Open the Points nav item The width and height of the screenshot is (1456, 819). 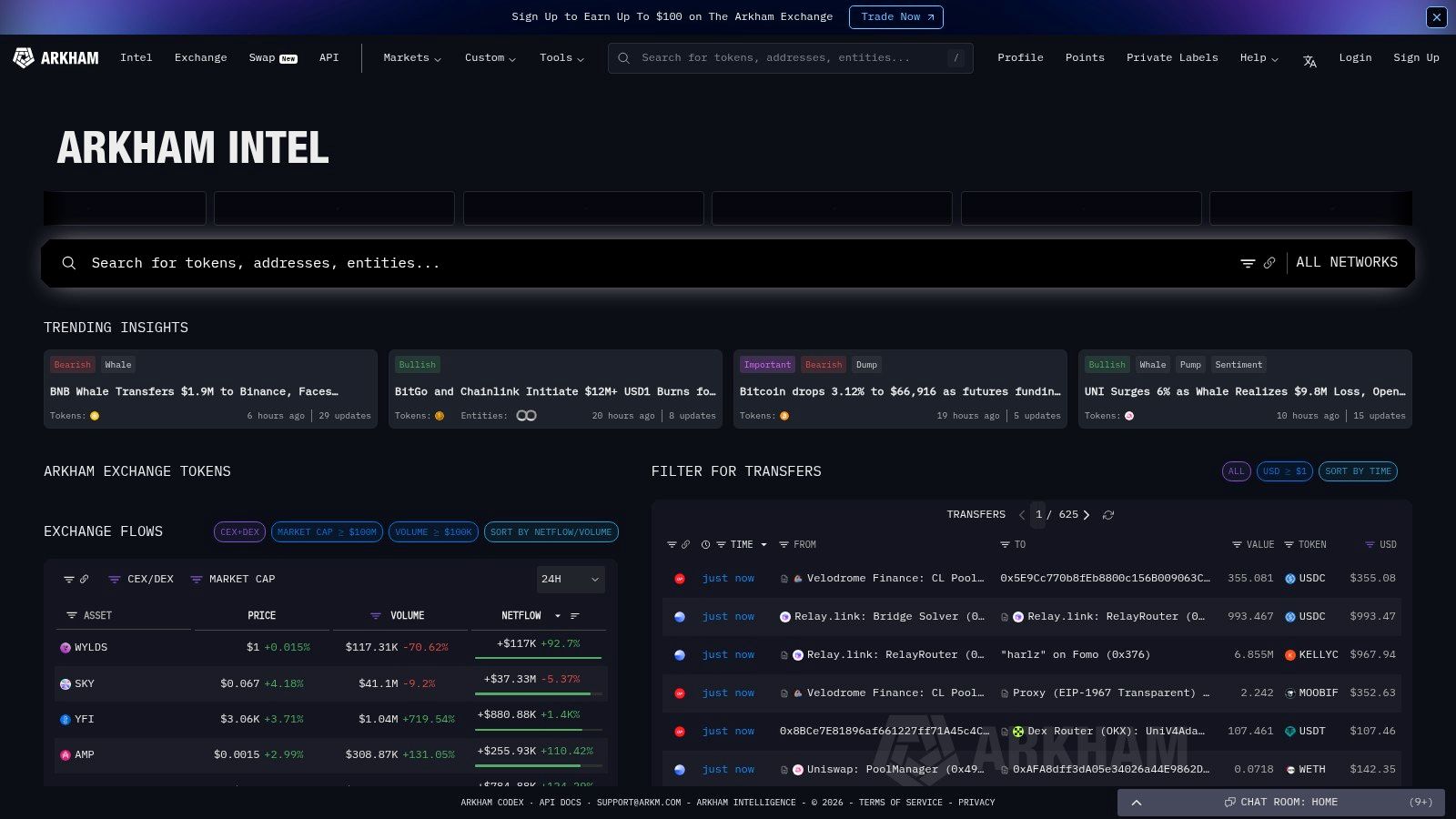1085,58
